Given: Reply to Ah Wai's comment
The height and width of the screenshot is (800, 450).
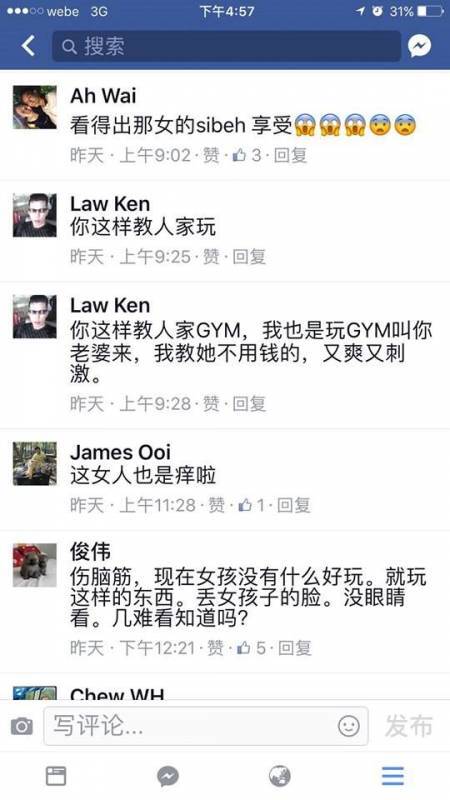Looking at the screenshot, I should click(290, 155).
